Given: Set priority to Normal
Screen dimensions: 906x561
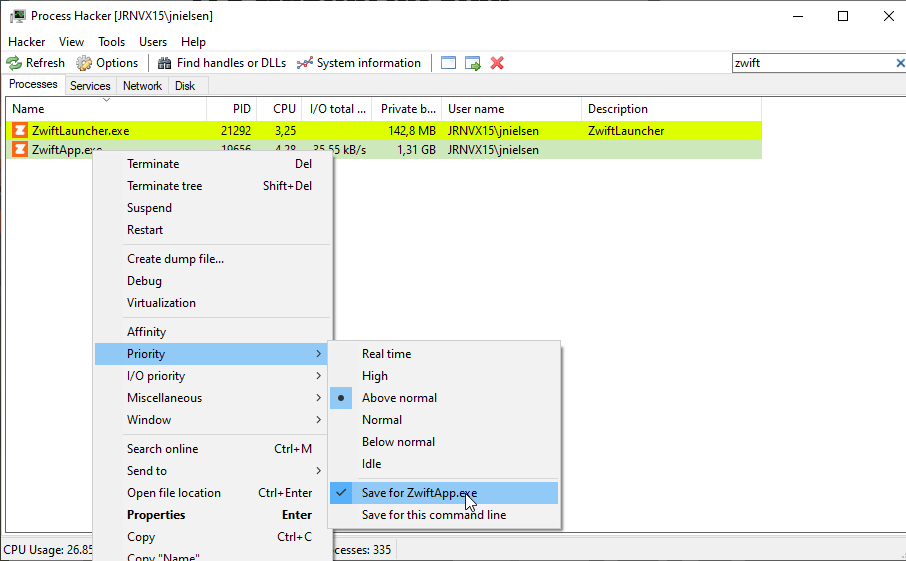Looking at the screenshot, I should coord(444,420).
